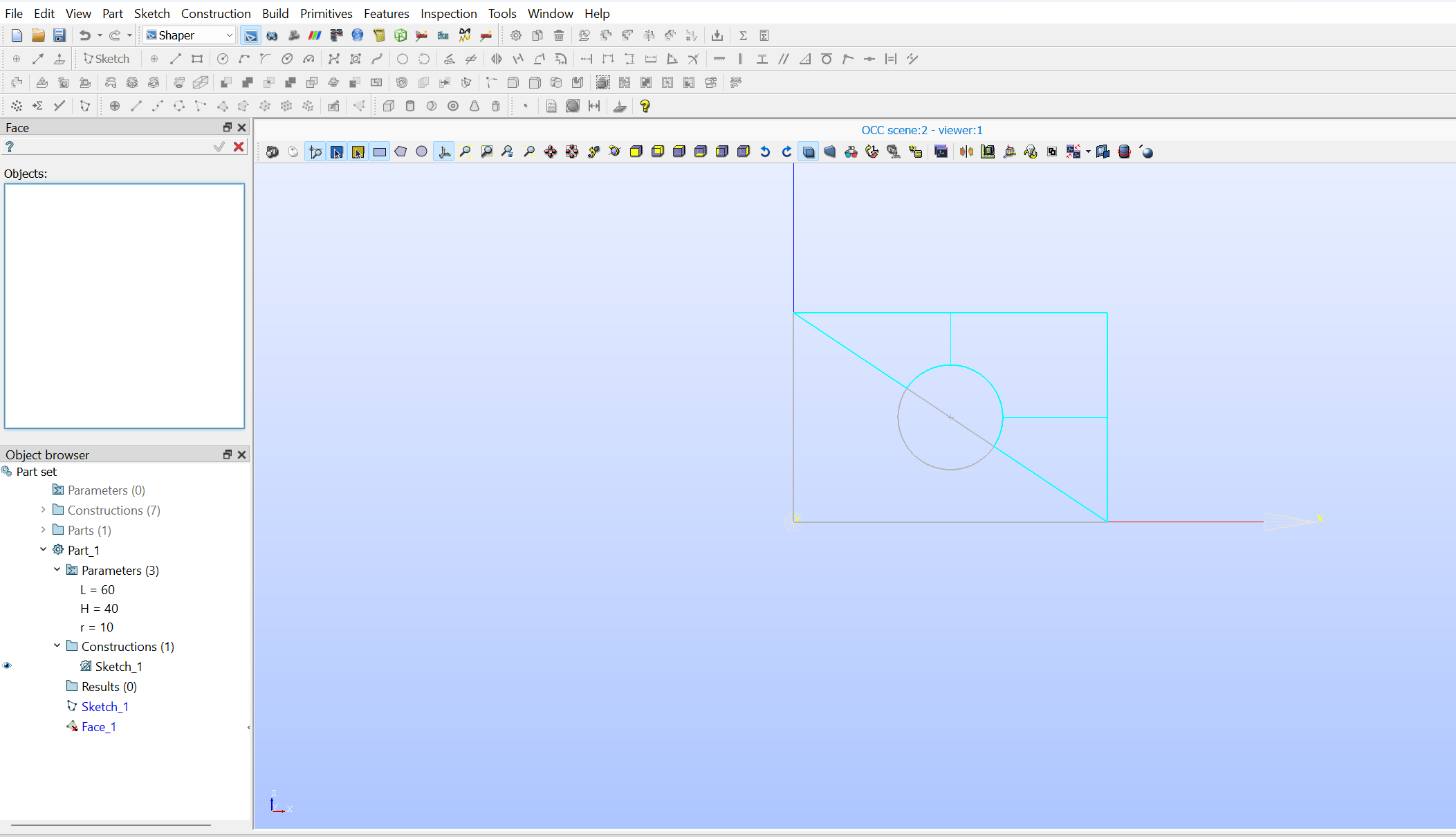Activate the Shaper module toolbar icon
Screen dimensions: 1456x837
pyautogui.click(x=250, y=35)
